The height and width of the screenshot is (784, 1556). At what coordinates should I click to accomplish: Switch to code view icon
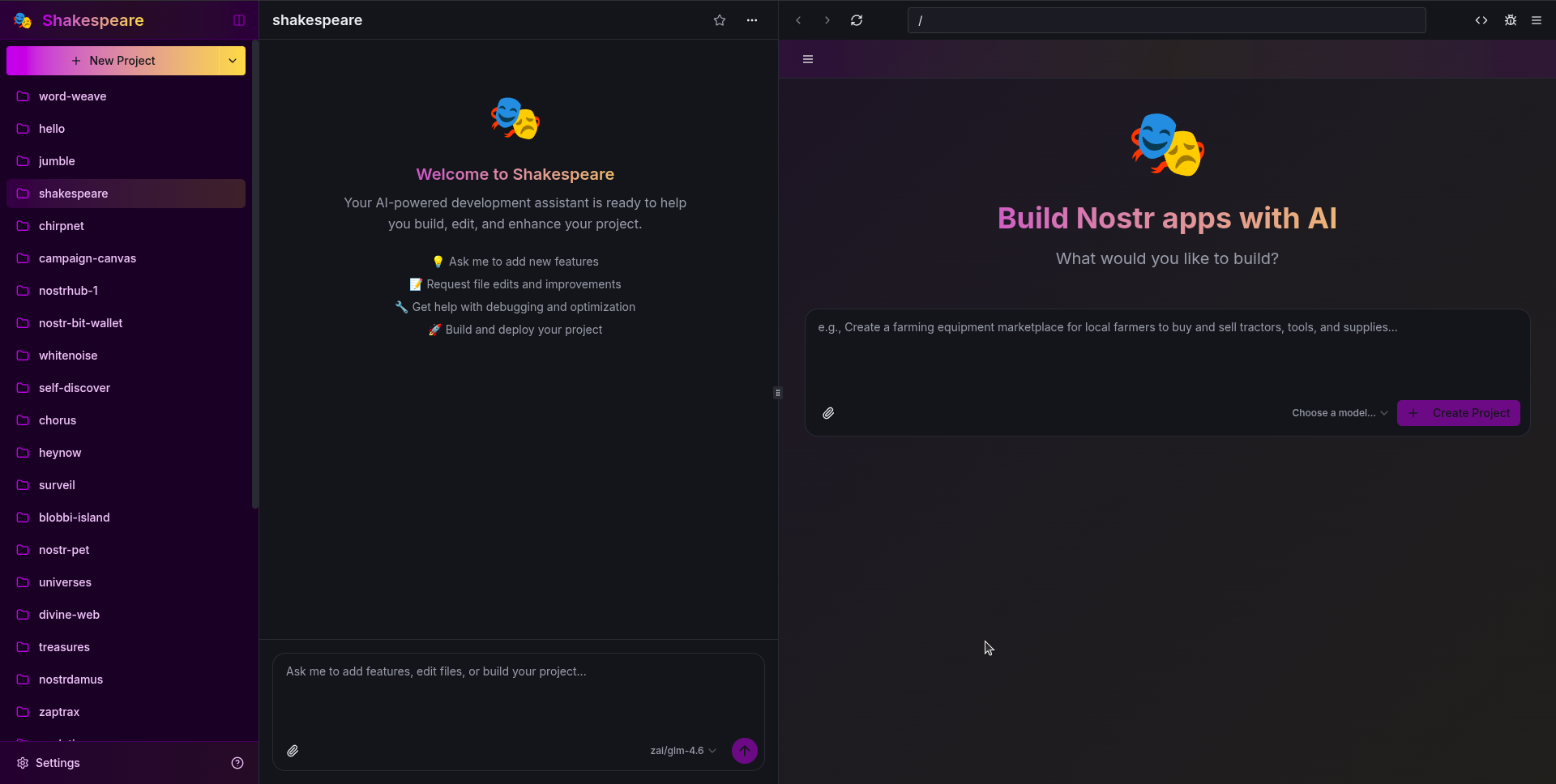coord(1481,20)
